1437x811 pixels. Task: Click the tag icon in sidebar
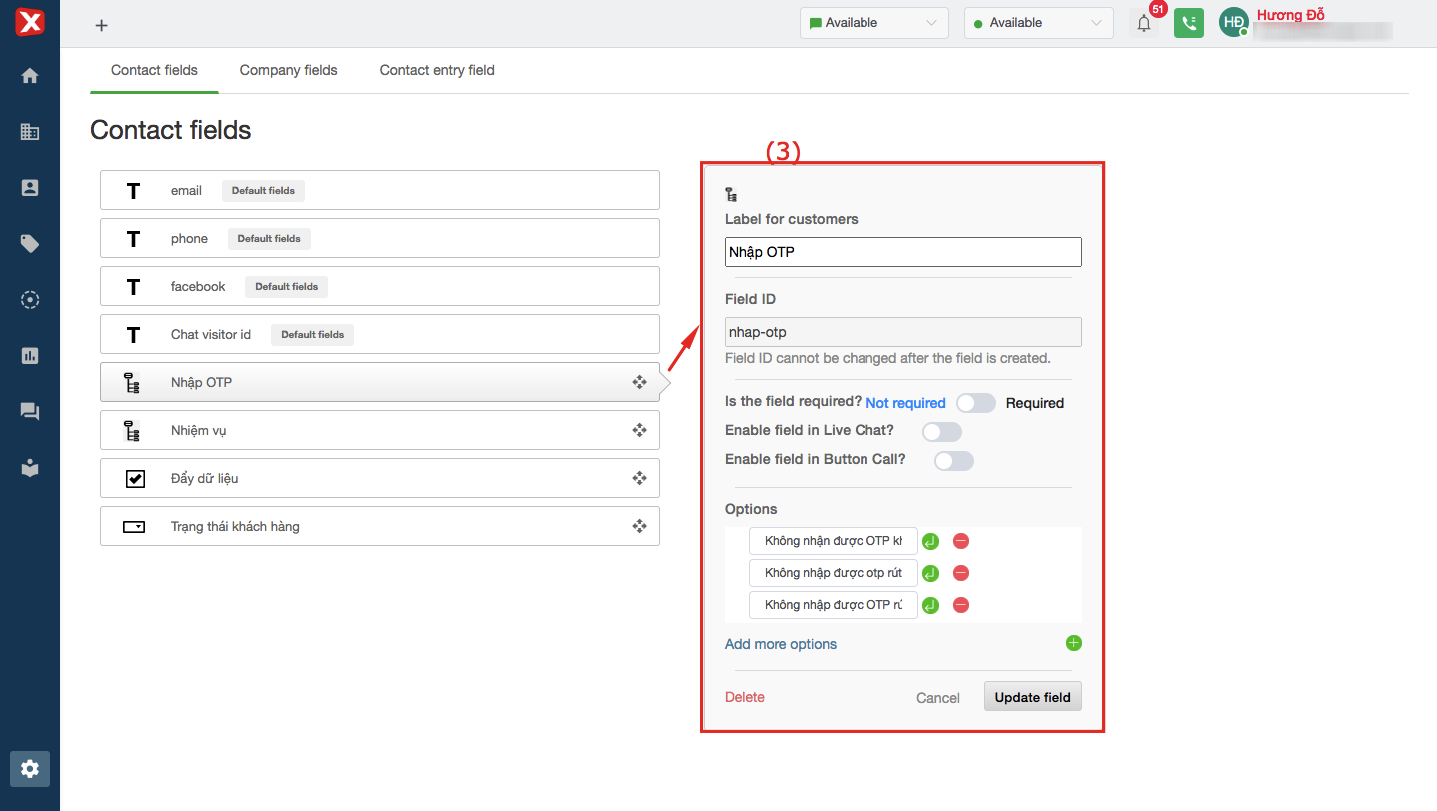(30, 243)
